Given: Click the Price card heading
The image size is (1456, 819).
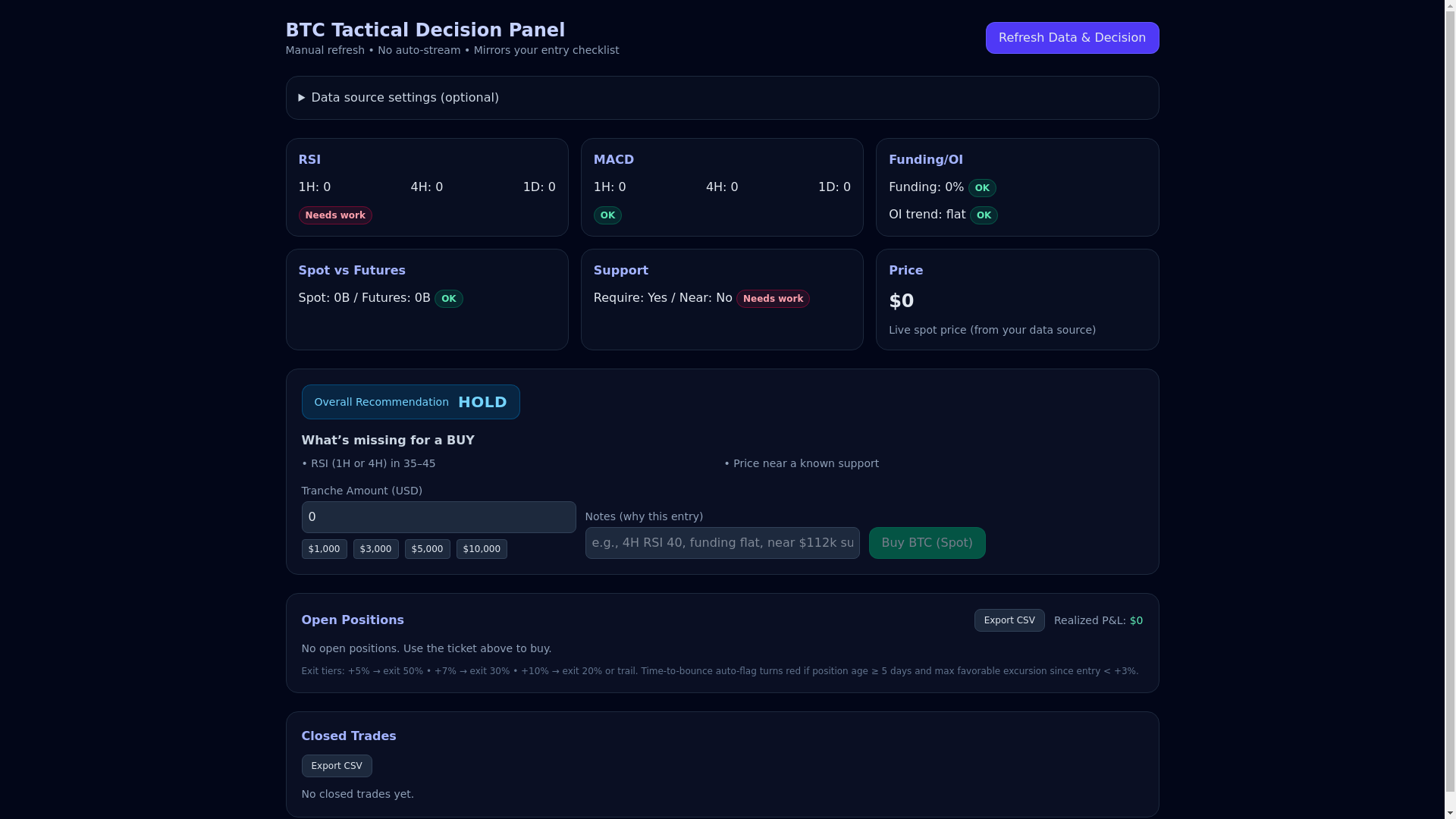Looking at the screenshot, I should tap(905, 271).
